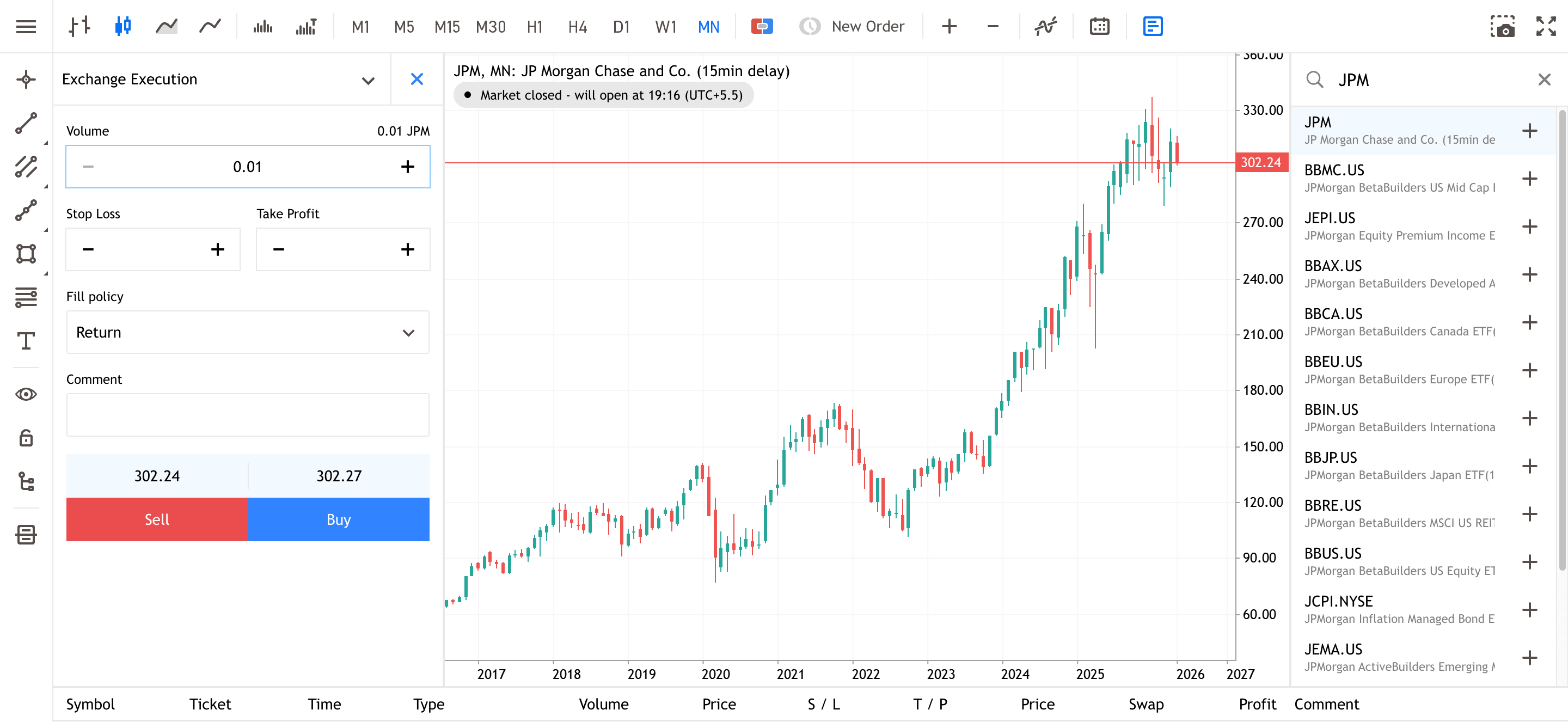Switch to MN timeframe

tap(708, 27)
